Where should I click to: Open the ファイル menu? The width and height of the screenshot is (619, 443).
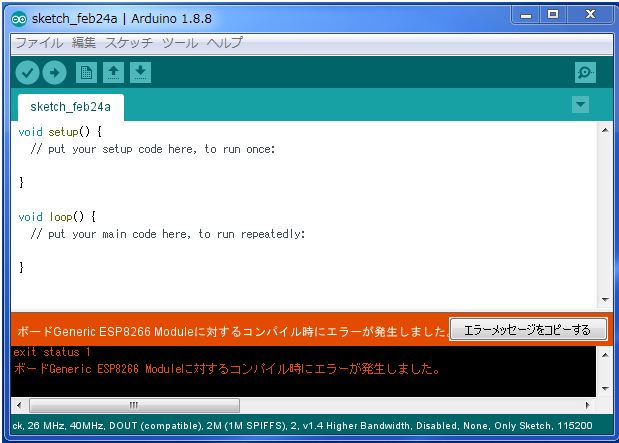point(39,43)
